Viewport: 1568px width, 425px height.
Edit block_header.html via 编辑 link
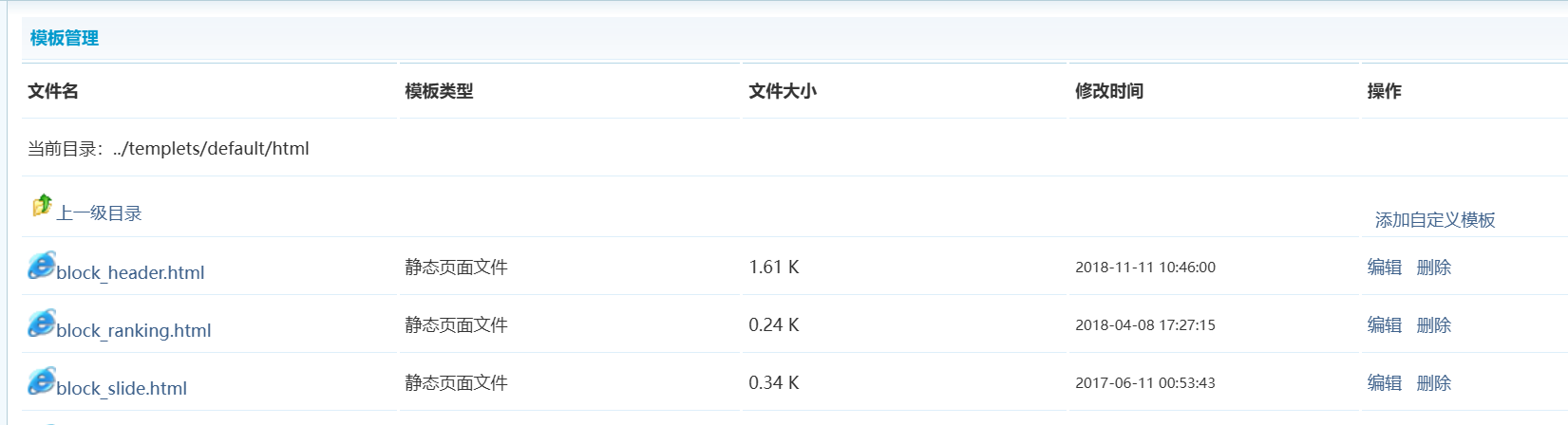click(x=1385, y=268)
